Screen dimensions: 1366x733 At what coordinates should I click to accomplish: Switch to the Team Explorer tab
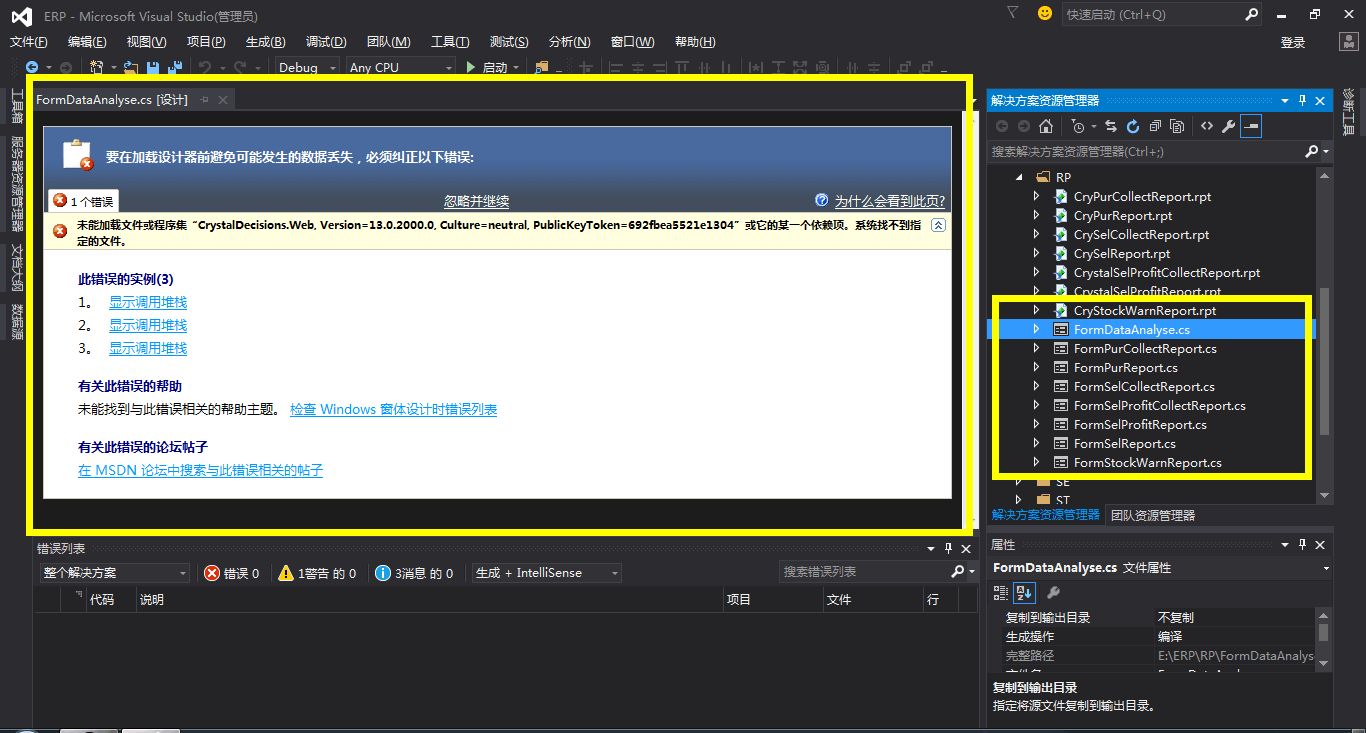[1153, 515]
